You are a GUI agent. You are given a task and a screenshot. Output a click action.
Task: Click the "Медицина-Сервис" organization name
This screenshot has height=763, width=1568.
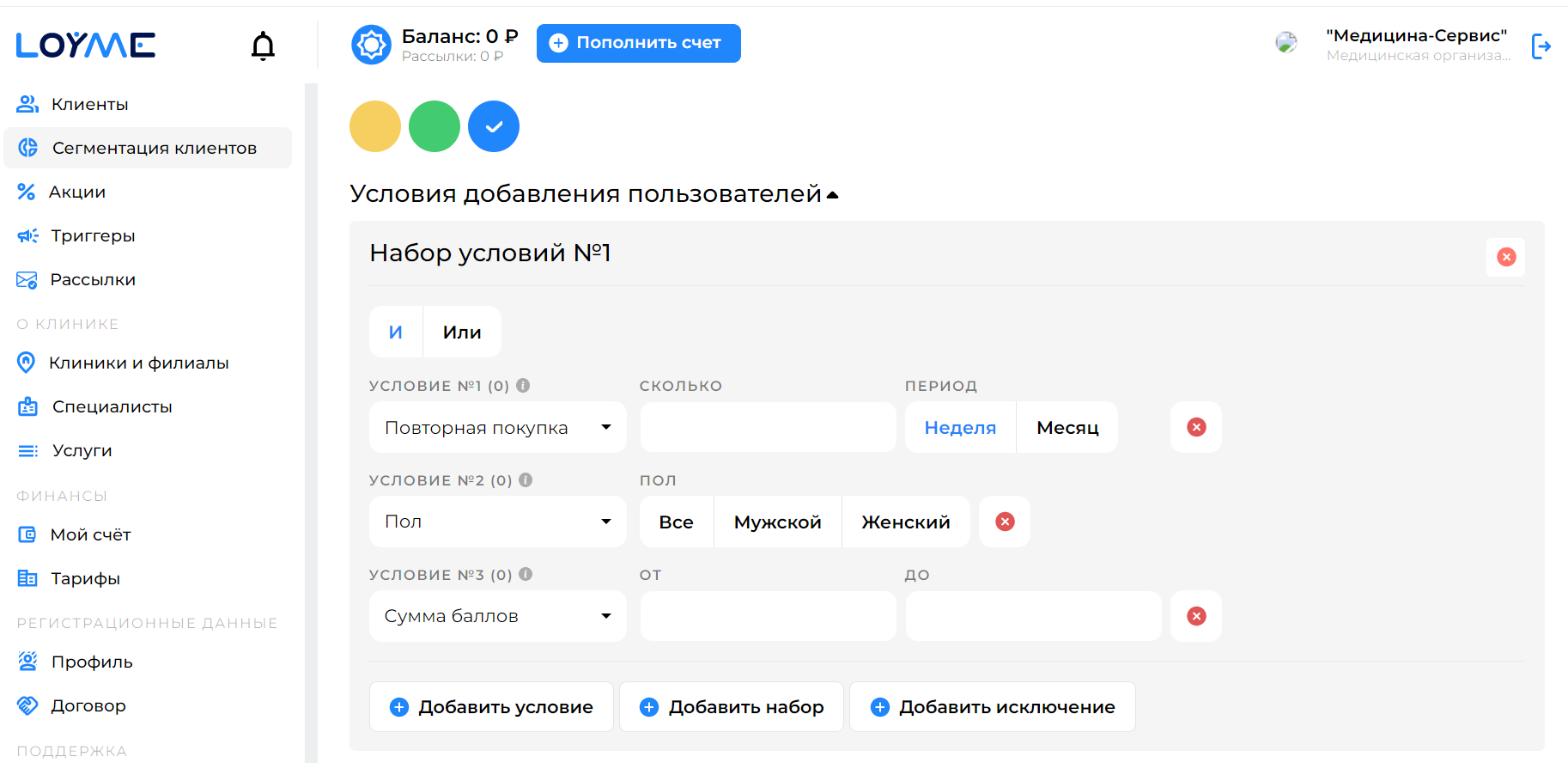1417,35
